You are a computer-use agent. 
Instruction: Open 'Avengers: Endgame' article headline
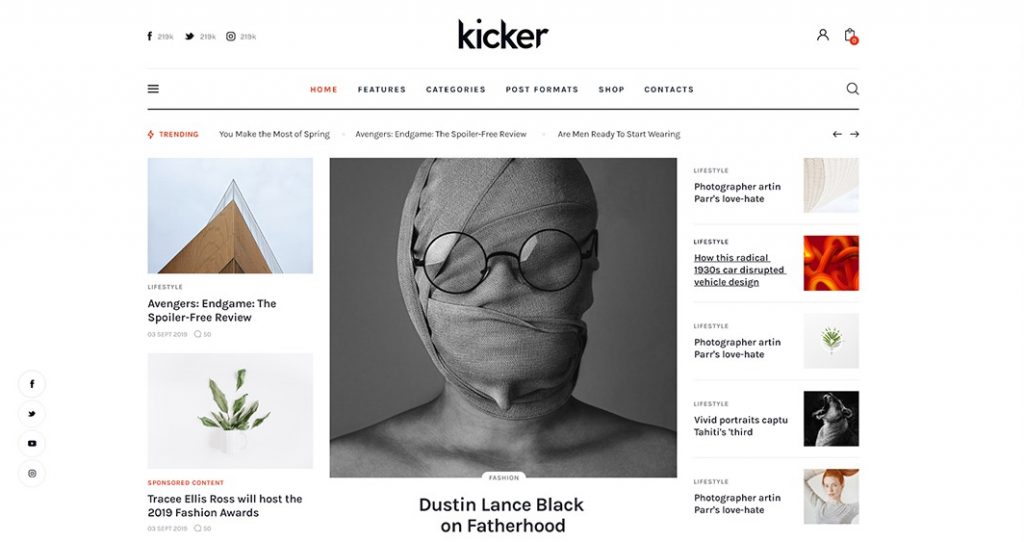pos(212,310)
